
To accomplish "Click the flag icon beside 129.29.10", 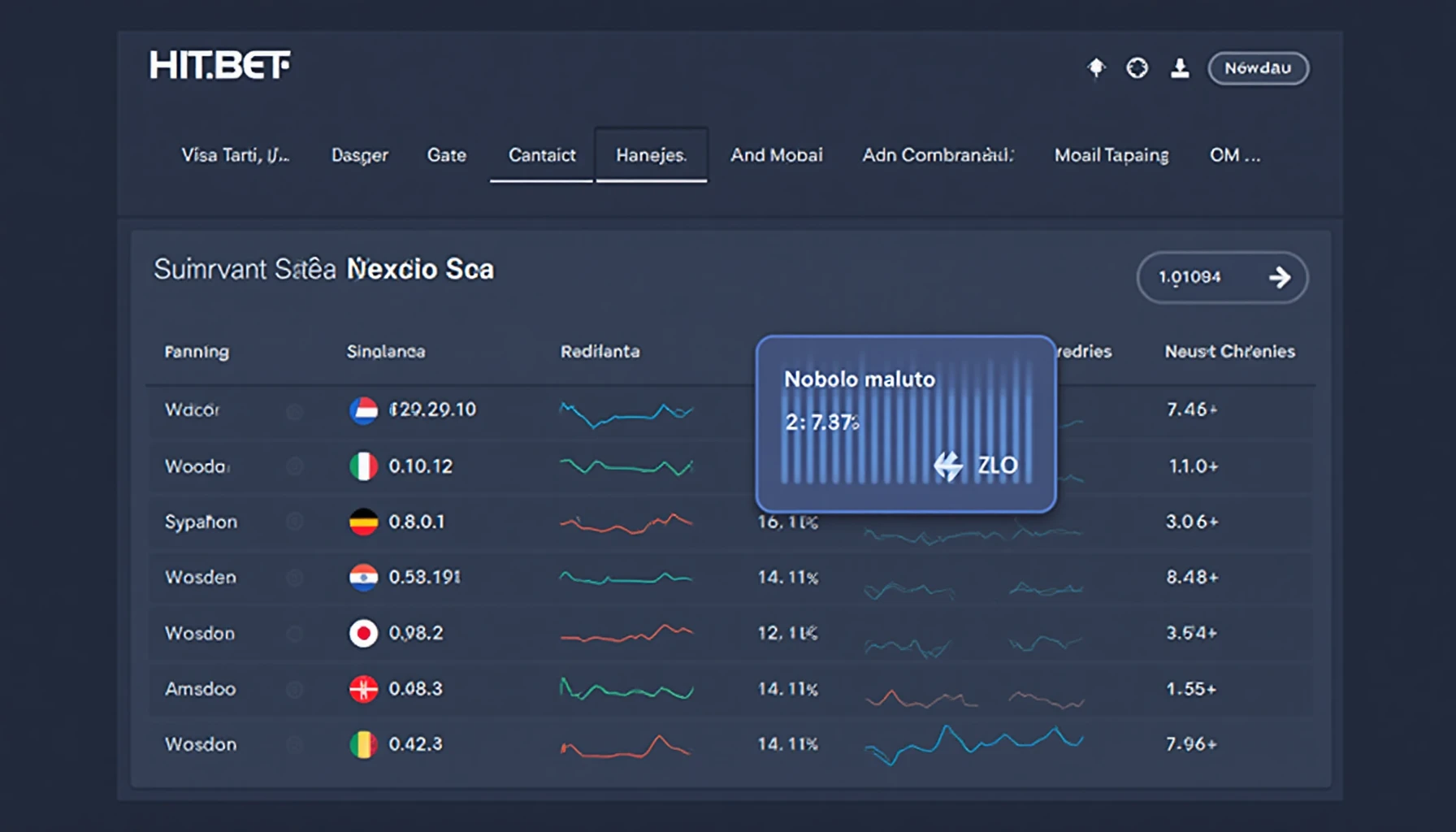I will pyautogui.click(x=363, y=410).
